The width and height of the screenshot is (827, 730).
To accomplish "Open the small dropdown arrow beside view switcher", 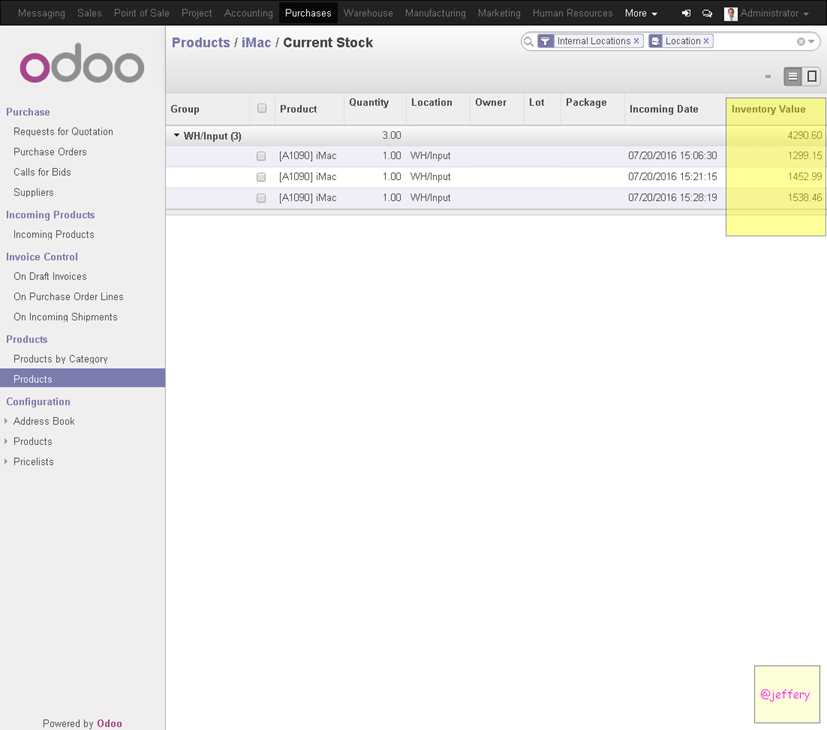I will (x=768, y=77).
